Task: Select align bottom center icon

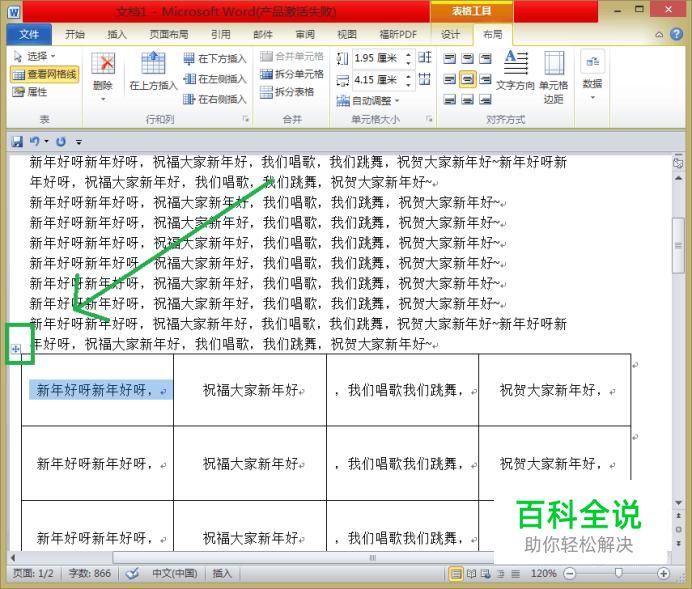Action: [467, 100]
